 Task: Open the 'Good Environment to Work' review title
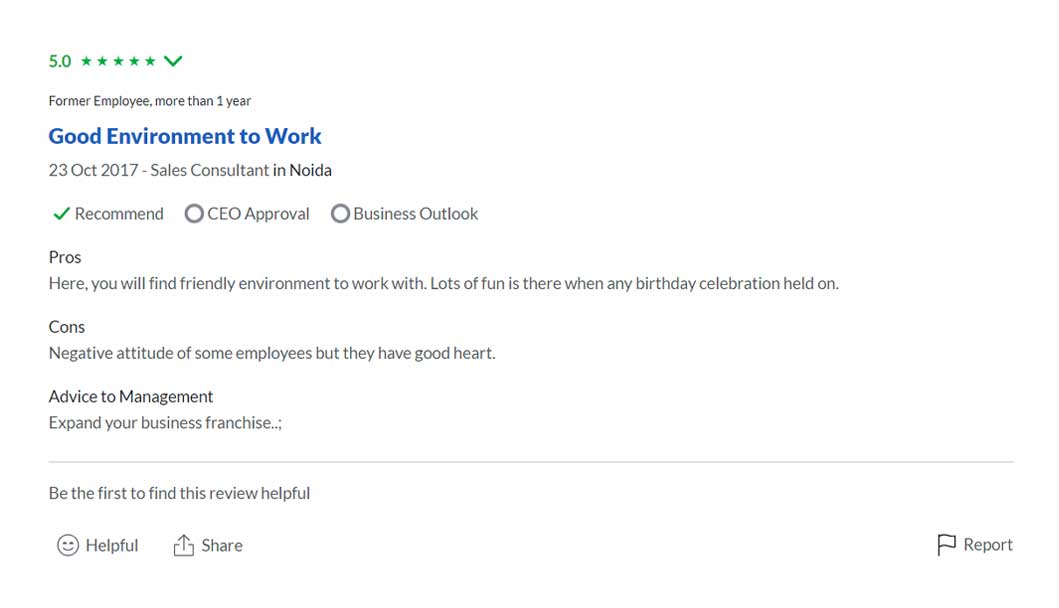click(185, 136)
